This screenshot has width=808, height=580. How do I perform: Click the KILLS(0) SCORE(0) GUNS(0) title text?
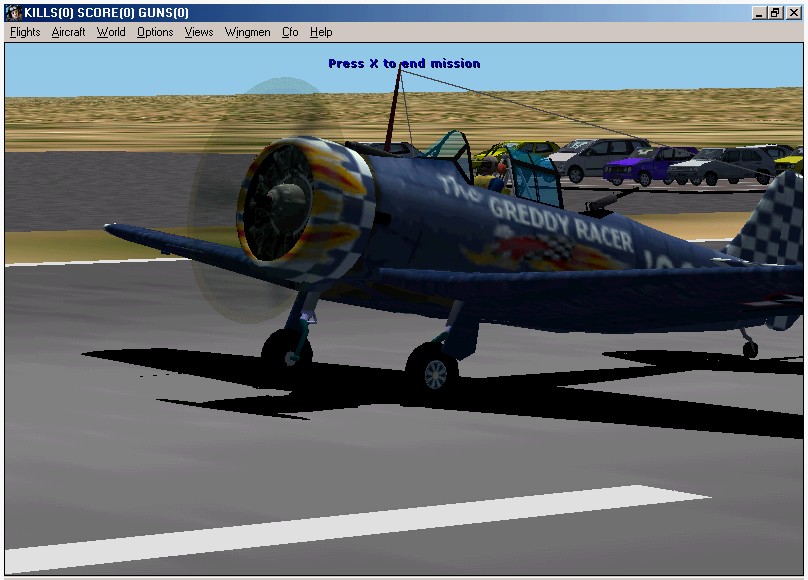tap(107, 13)
